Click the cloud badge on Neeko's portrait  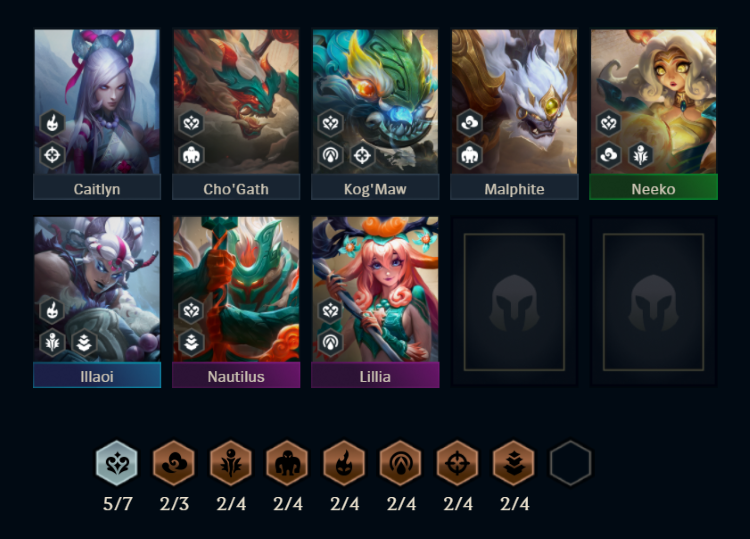608,155
